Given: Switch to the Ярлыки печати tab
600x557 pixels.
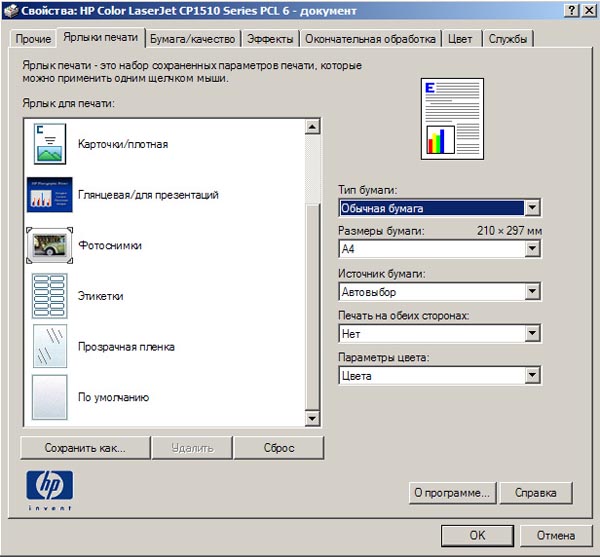Looking at the screenshot, I should [101, 37].
